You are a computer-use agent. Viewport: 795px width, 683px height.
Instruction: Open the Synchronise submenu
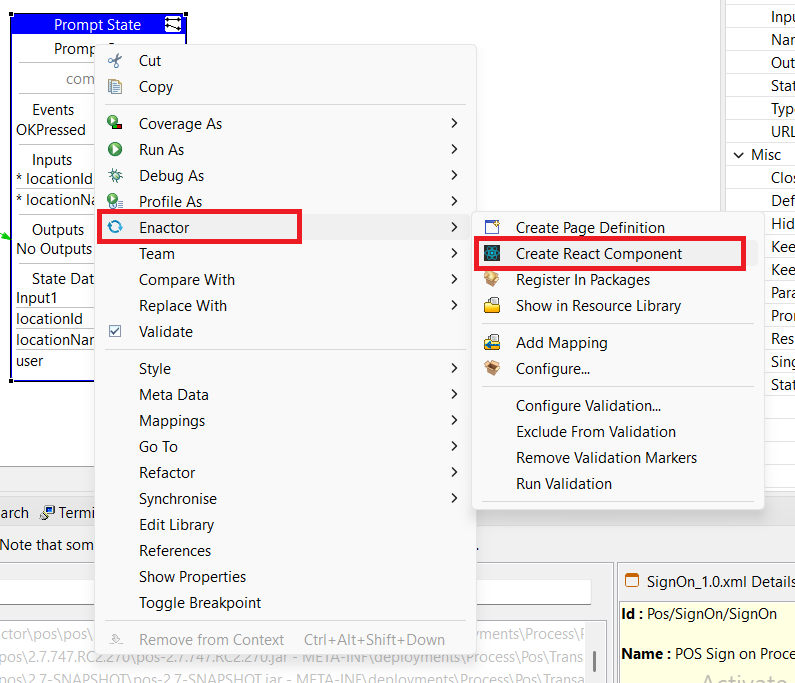click(x=285, y=498)
